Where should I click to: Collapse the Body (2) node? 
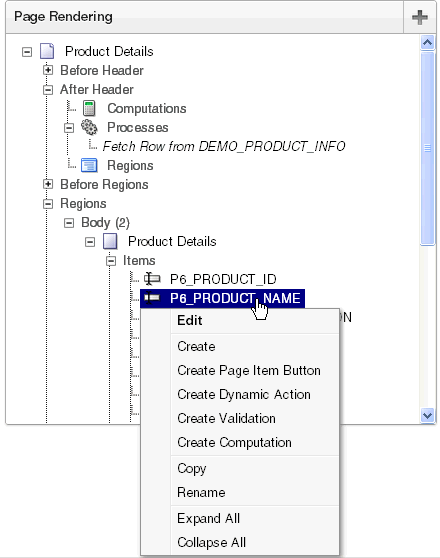[69, 223]
